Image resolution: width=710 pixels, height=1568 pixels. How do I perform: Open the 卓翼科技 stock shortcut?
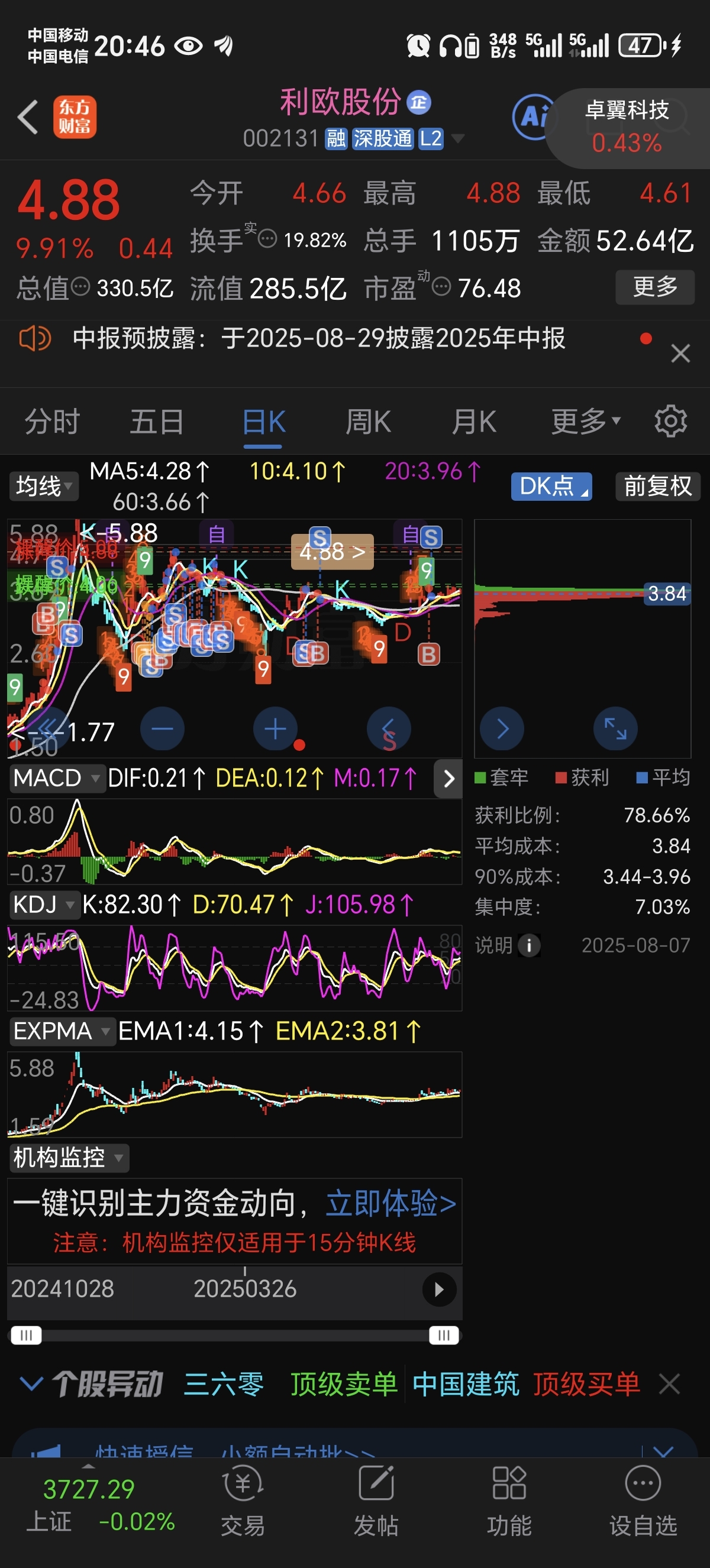(627, 127)
